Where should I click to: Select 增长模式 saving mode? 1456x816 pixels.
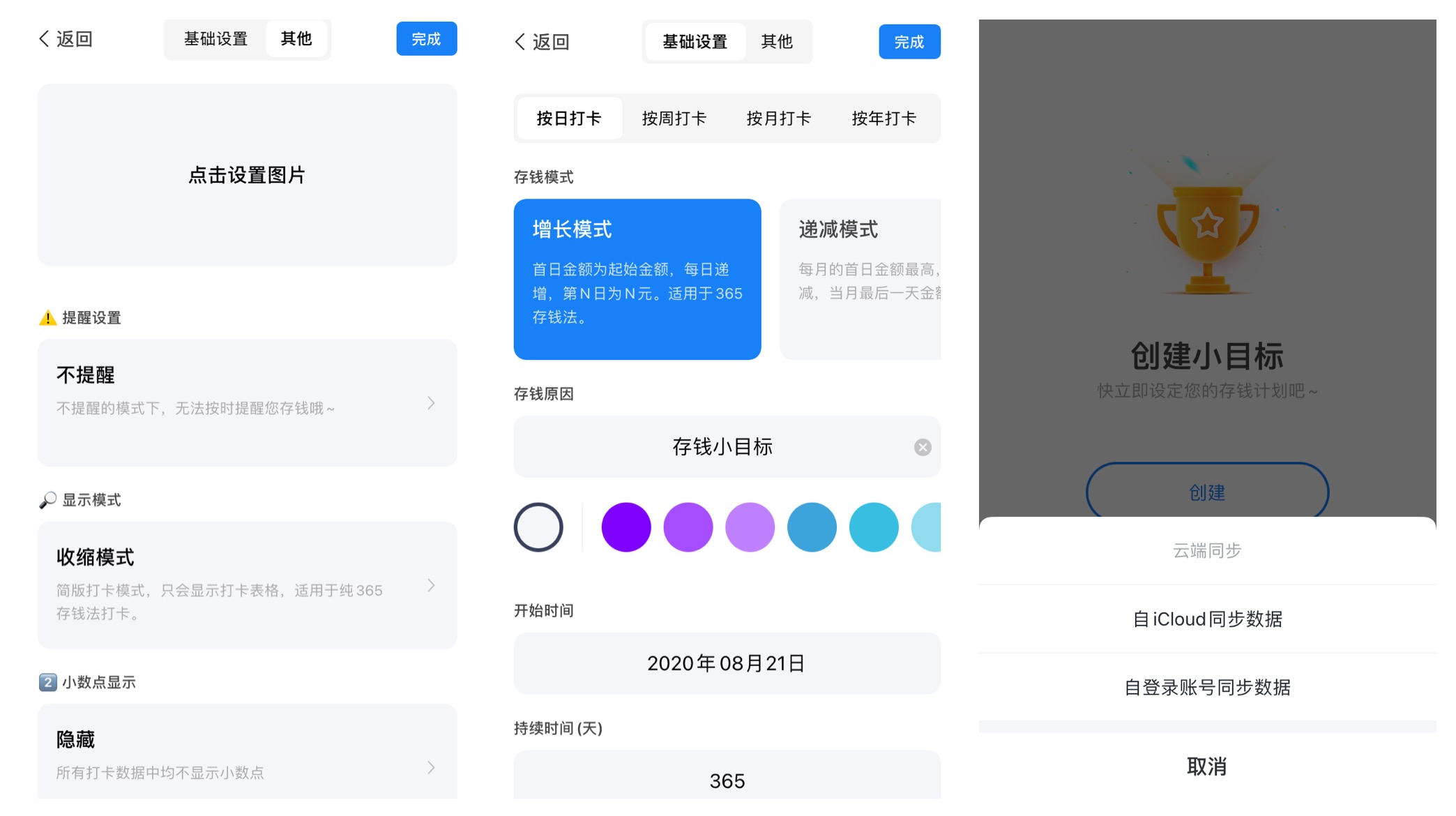tap(637, 280)
